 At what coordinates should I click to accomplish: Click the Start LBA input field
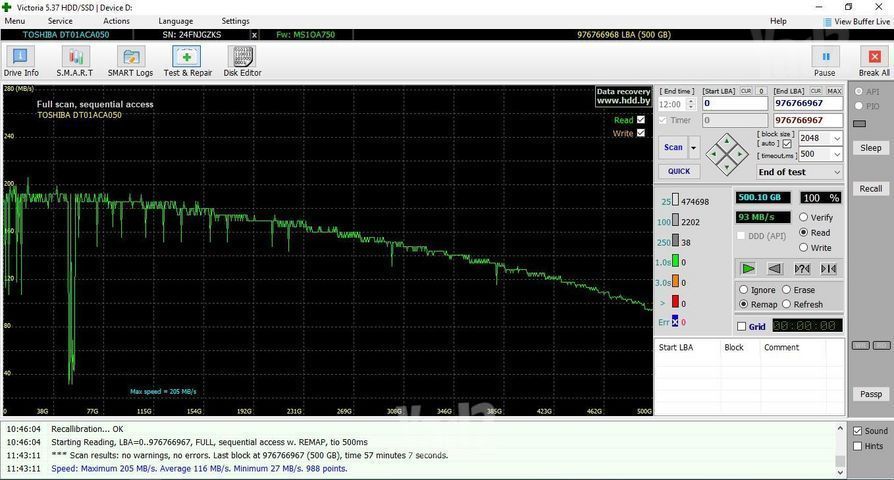735,104
